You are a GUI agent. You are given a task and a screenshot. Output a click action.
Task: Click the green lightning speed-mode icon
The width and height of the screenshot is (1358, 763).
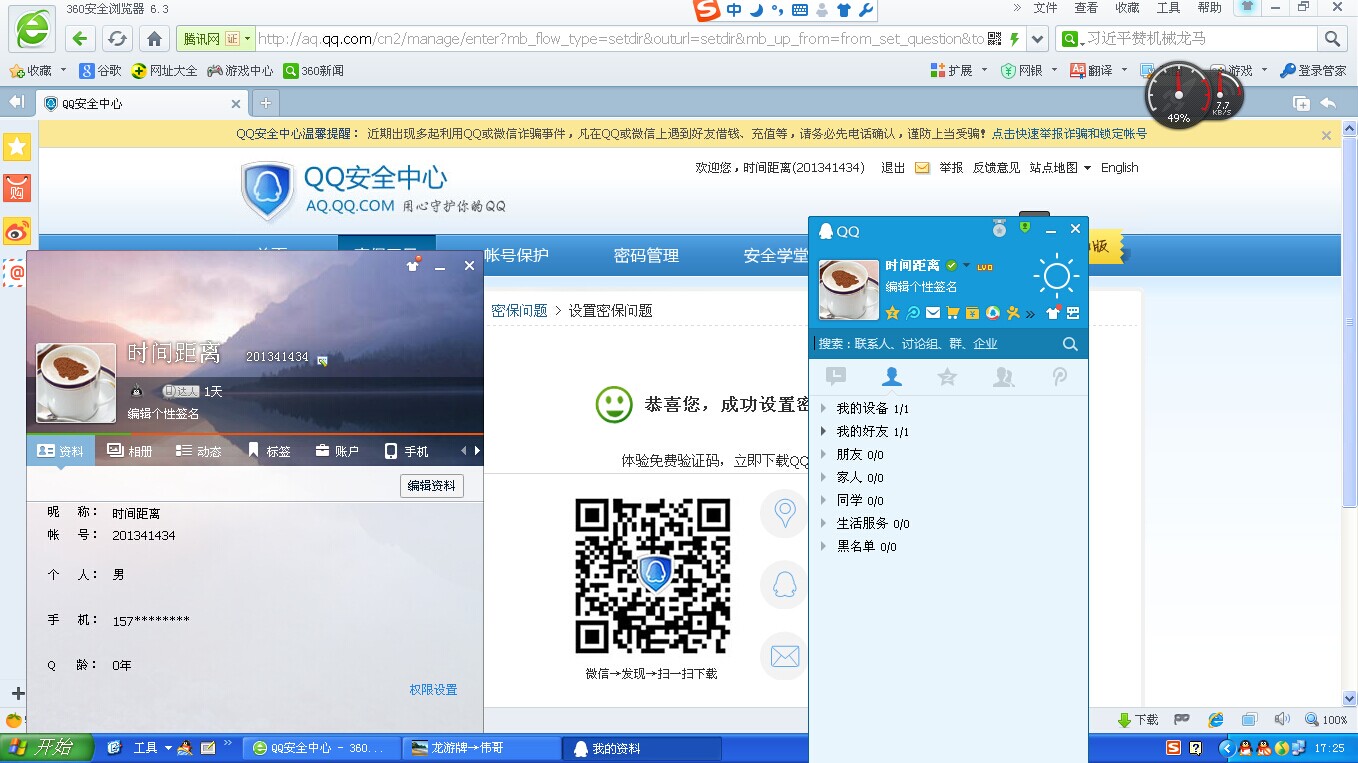coord(1015,39)
